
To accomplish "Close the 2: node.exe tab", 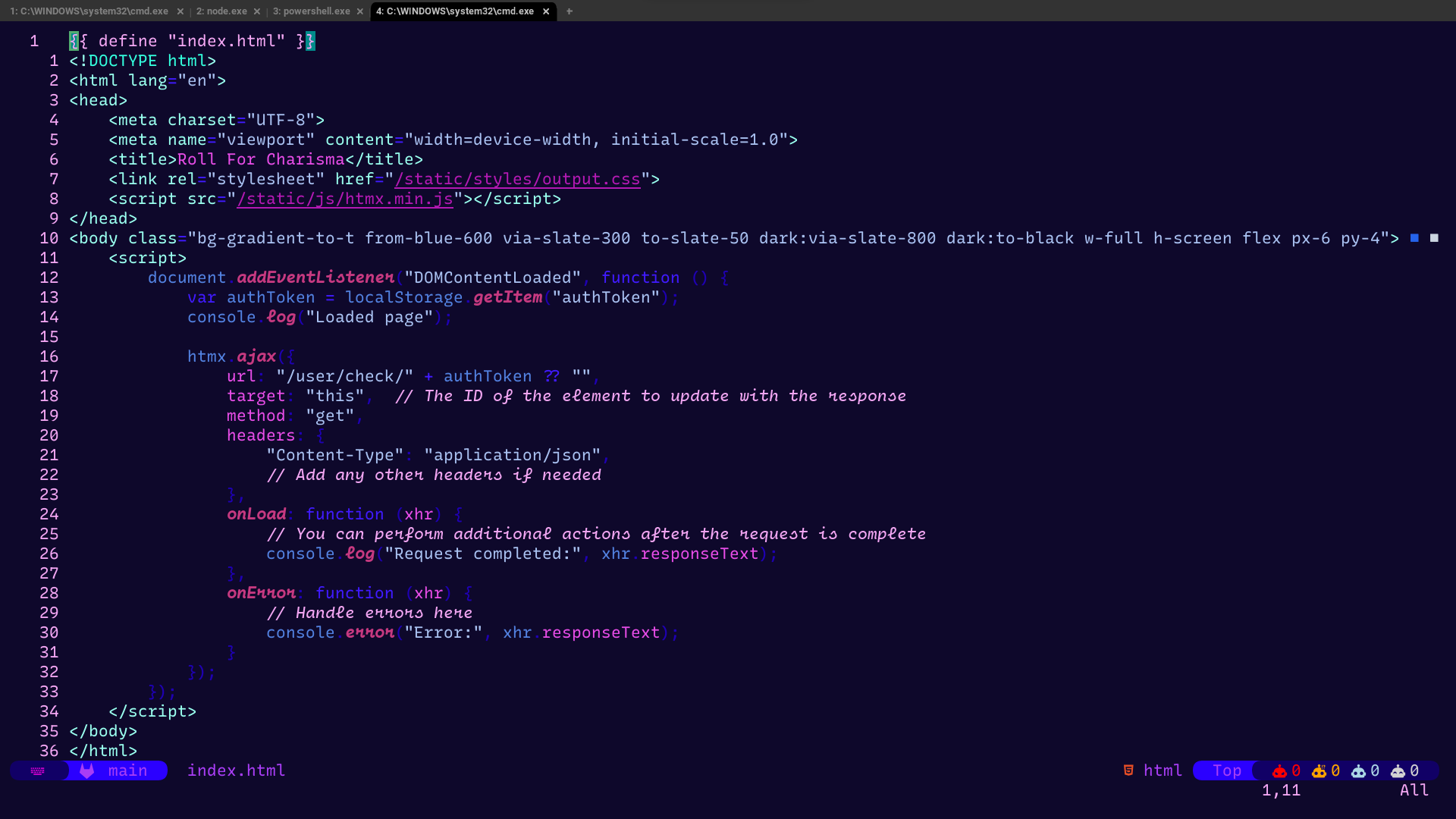I will point(257,11).
